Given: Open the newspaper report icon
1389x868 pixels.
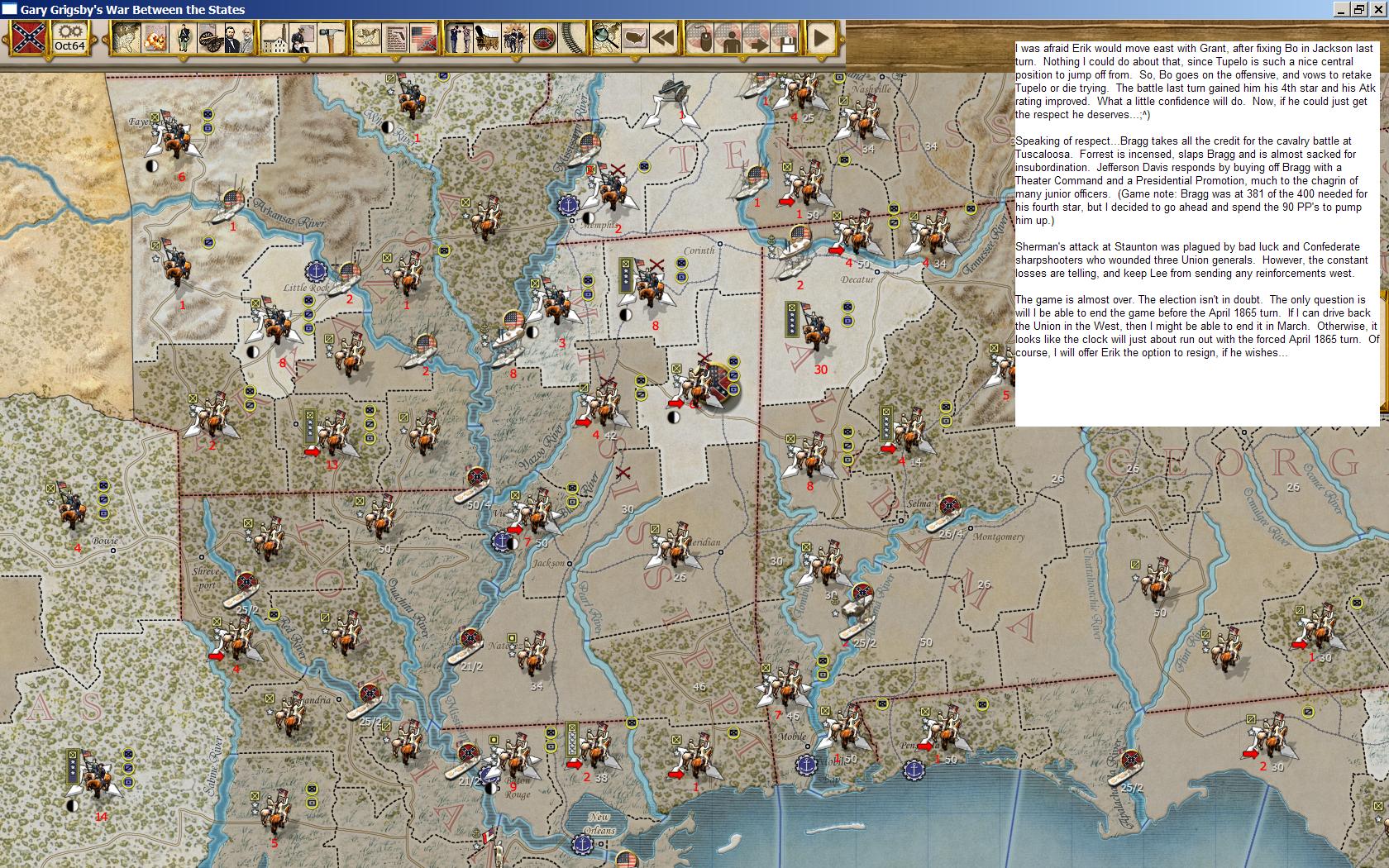Looking at the screenshot, I should [395, 38].
